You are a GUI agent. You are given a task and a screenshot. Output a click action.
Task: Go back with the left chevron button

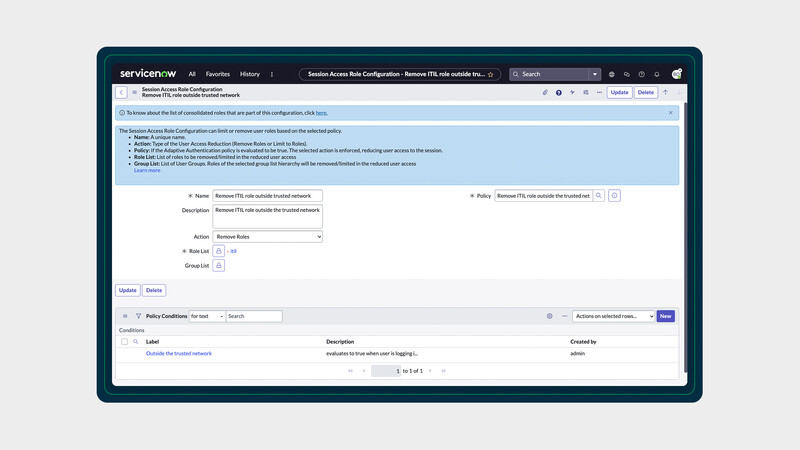(x=122, y=92)
